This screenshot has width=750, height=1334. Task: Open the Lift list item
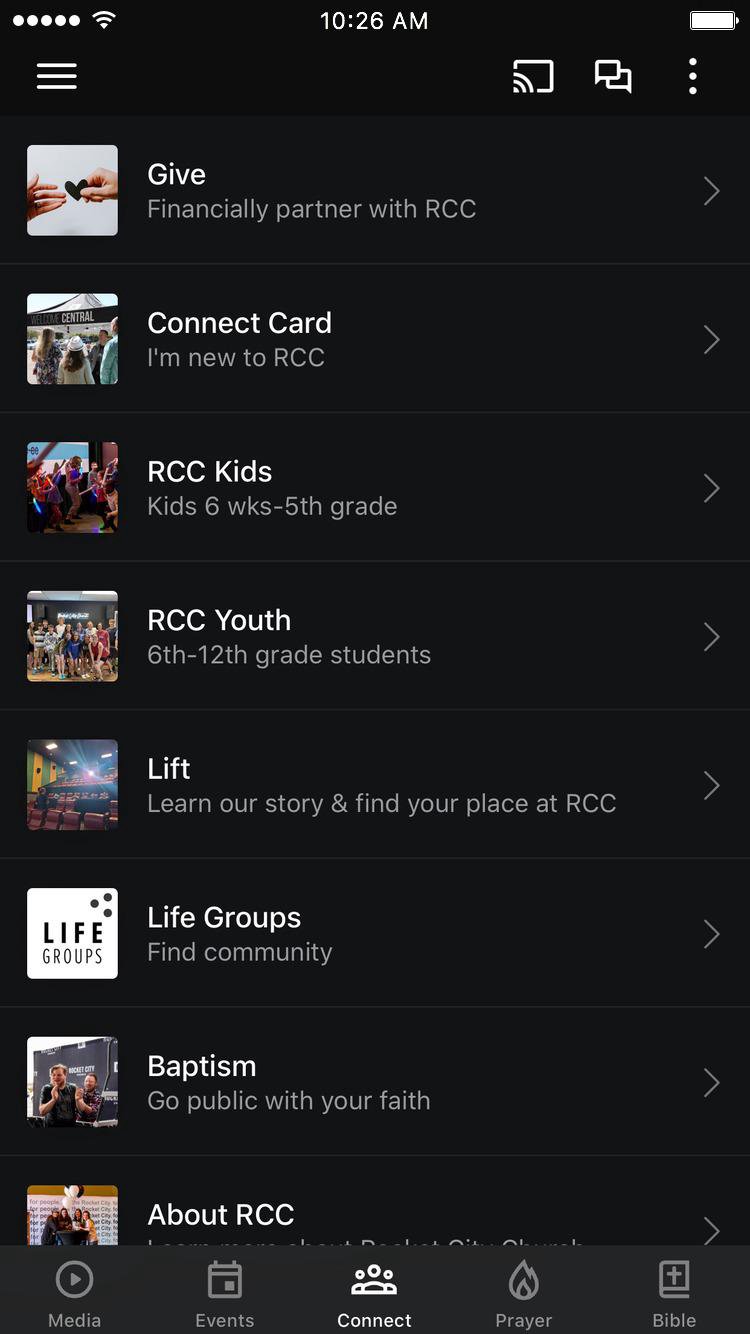point(375,785)
